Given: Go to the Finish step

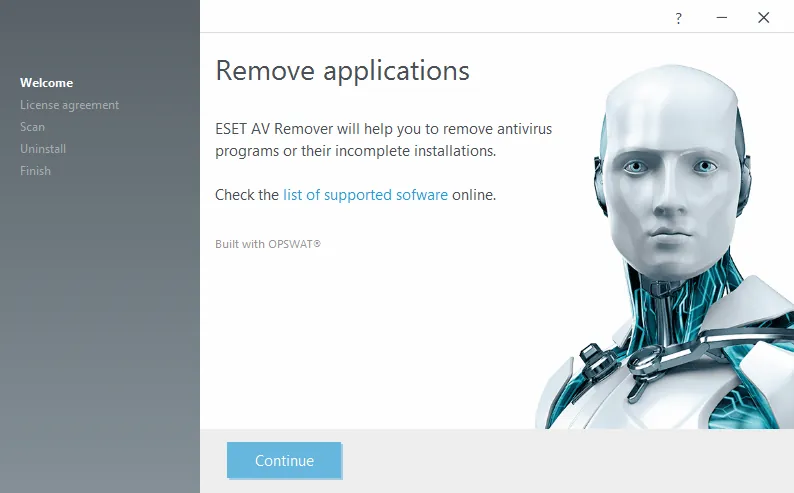Looking at the screenshot, I should [35, 171].
